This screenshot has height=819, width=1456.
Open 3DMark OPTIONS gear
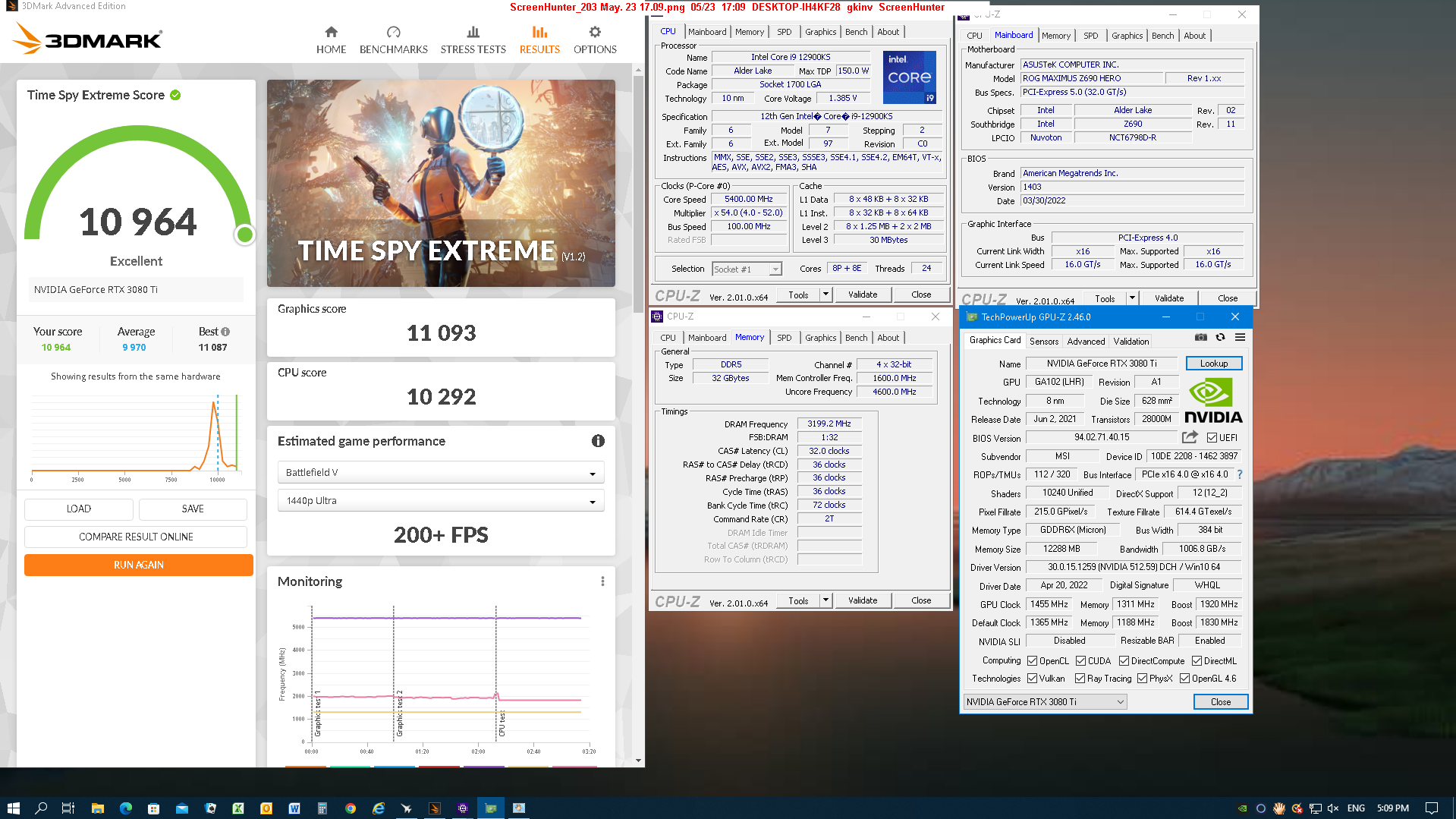pos(595,40)
